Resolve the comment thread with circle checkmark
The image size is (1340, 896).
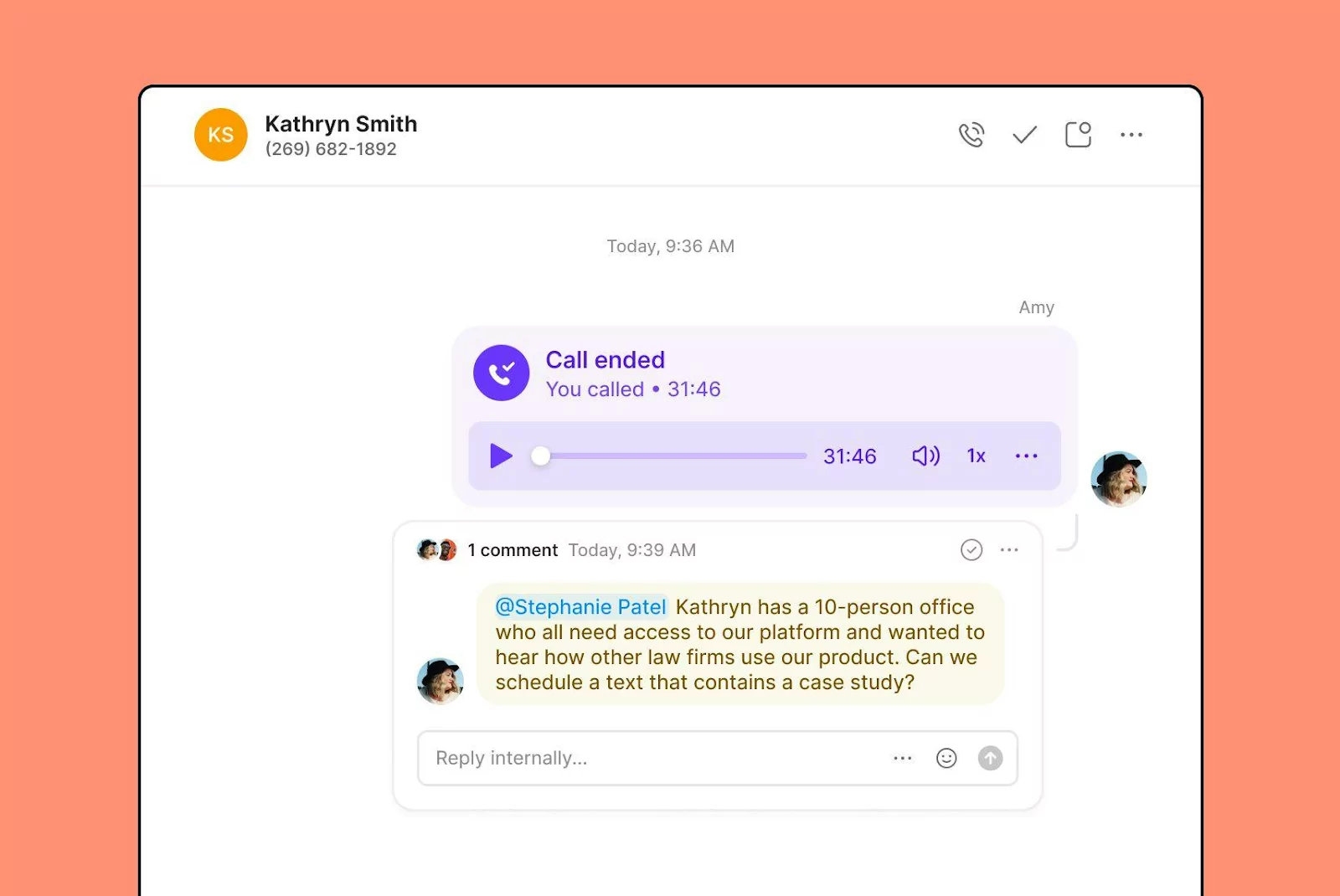(971, 550)
